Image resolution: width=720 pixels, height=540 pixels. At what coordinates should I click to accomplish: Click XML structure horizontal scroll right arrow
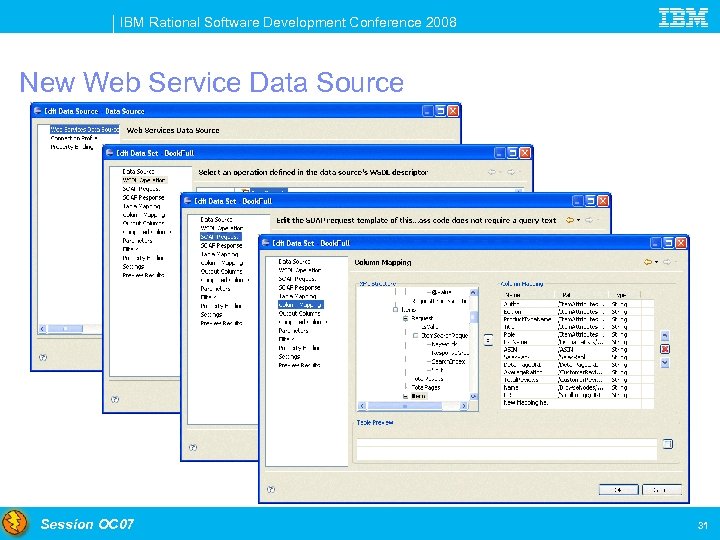(464, 406)
